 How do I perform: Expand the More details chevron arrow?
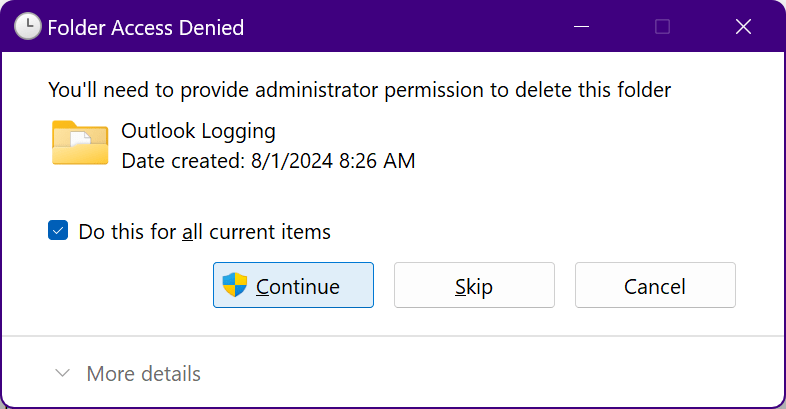click(x=62, y=373)
